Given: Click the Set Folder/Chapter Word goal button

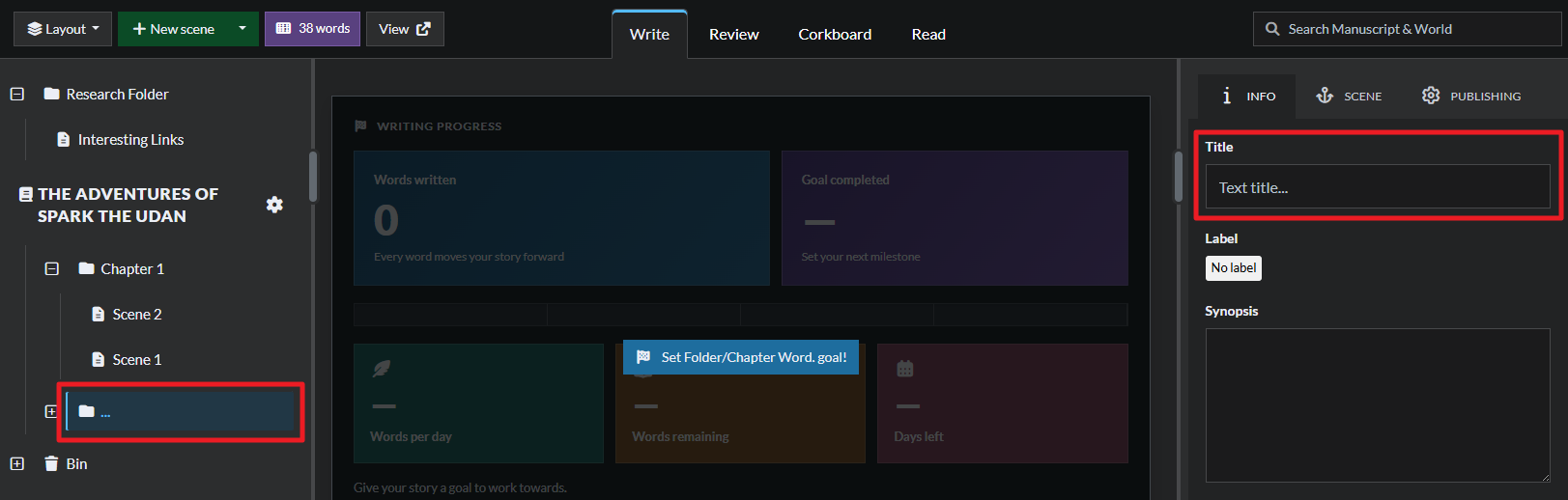Looking at the screenshot, I should pyautogui.click(x=741, y=357).
